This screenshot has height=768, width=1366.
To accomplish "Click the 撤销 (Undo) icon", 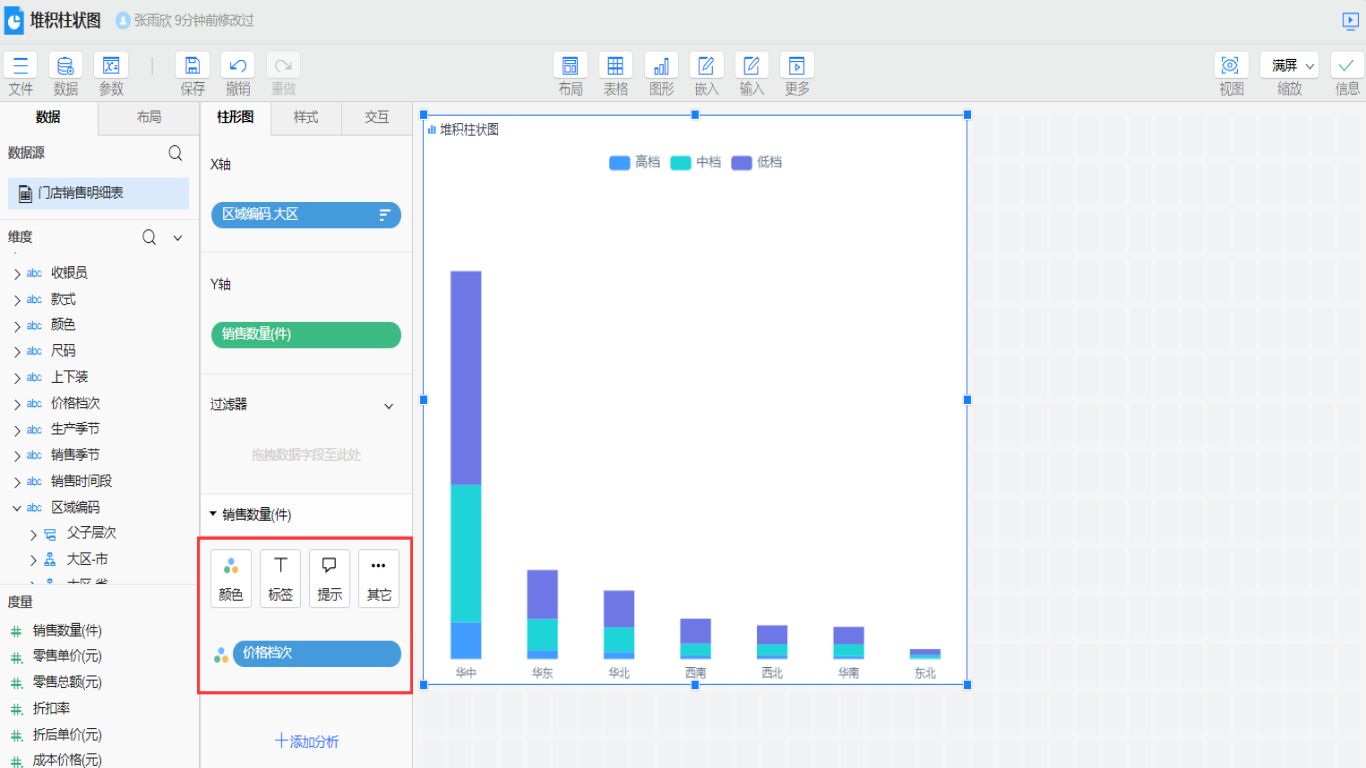I will [238, 66].
